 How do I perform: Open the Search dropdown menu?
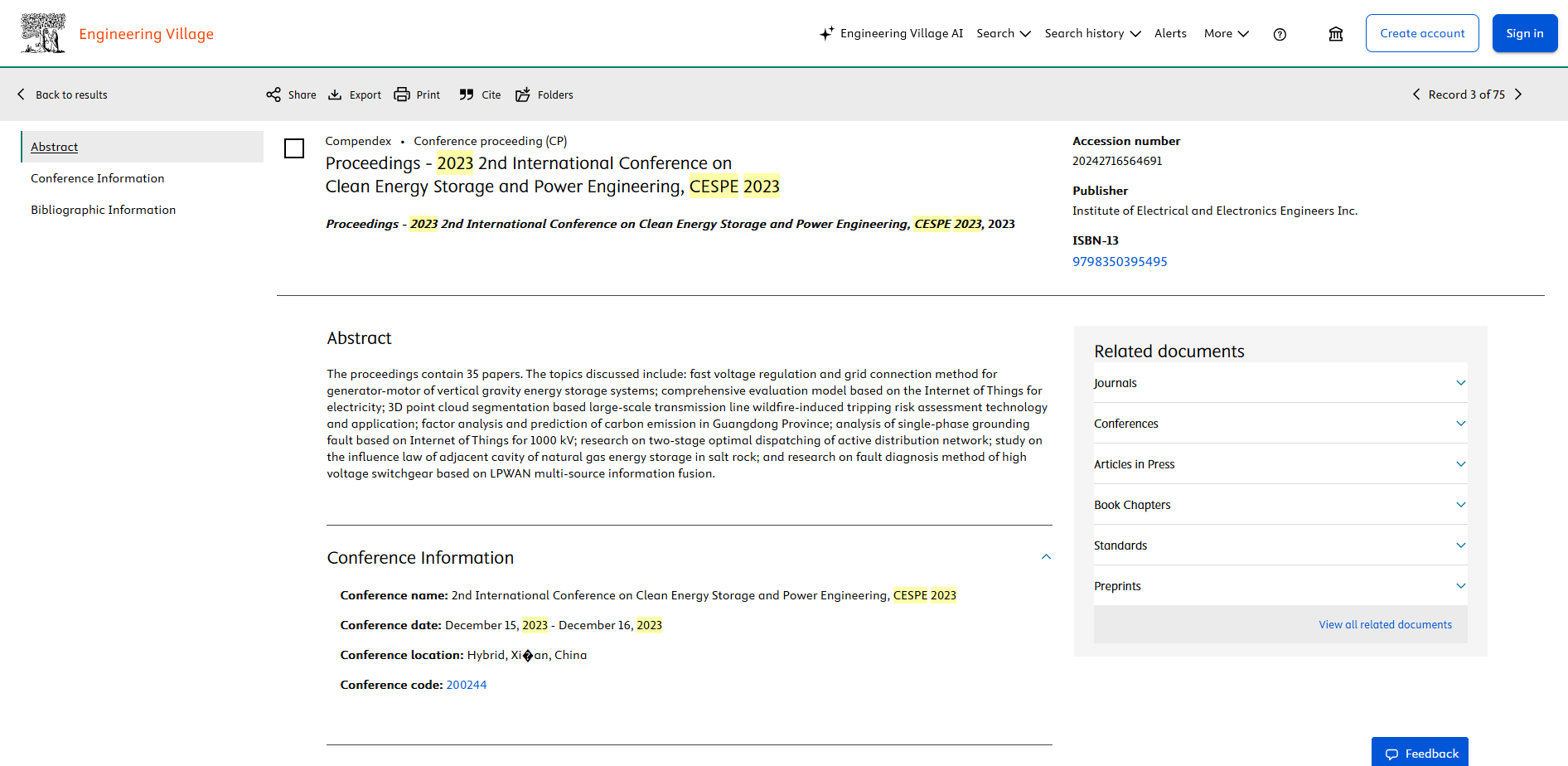point(1004,33)
